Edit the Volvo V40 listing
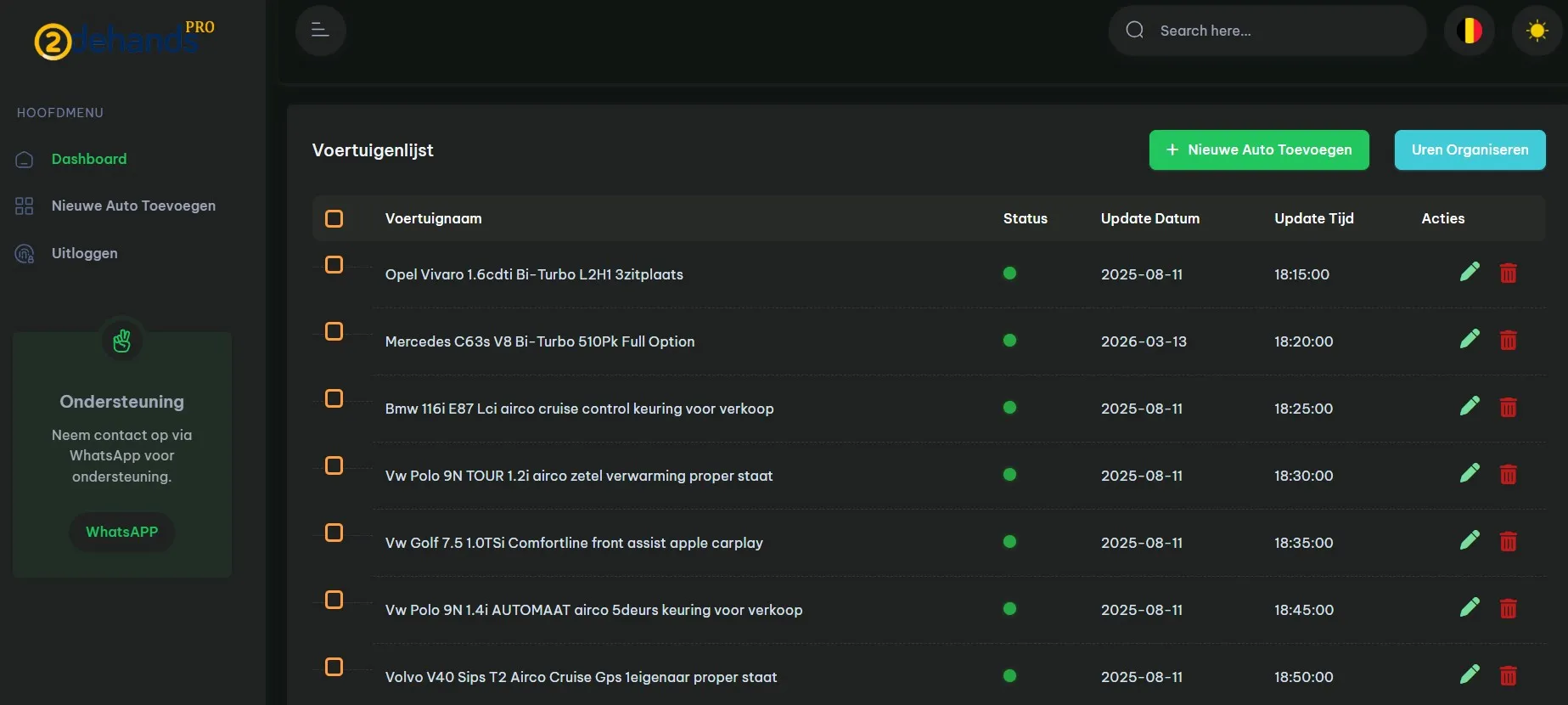 click(x=1470, y=674)
